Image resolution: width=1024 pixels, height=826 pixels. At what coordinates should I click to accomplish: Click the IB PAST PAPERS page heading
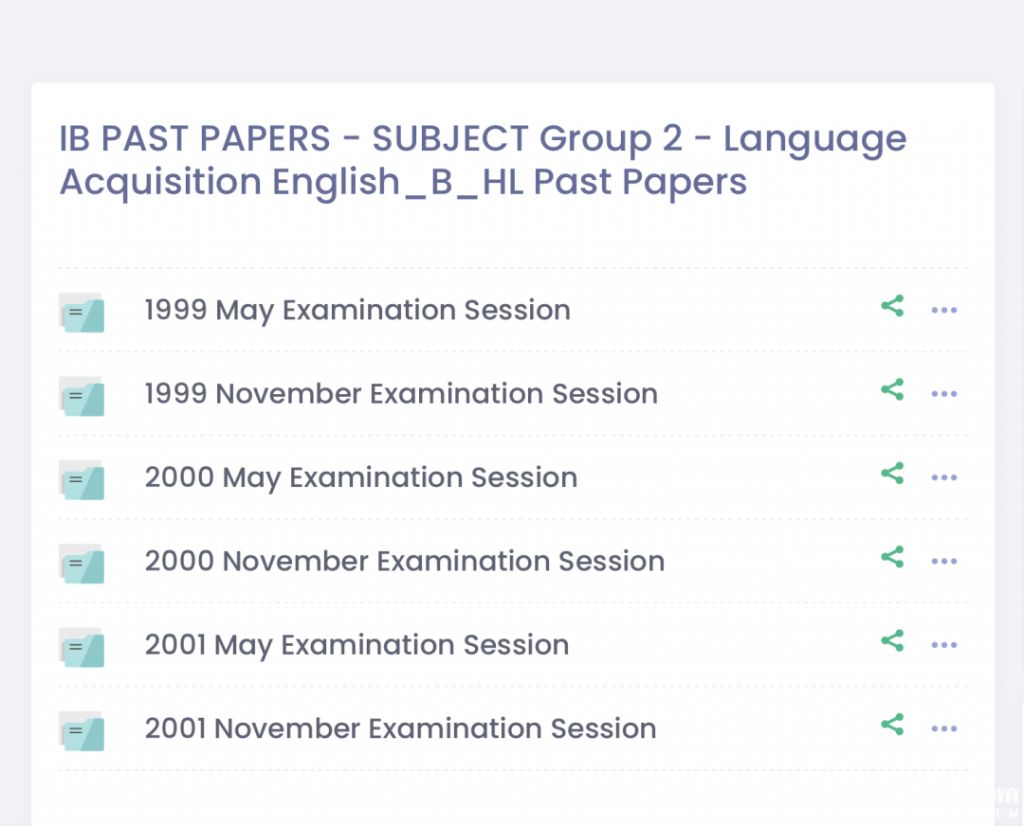(482, 160)
